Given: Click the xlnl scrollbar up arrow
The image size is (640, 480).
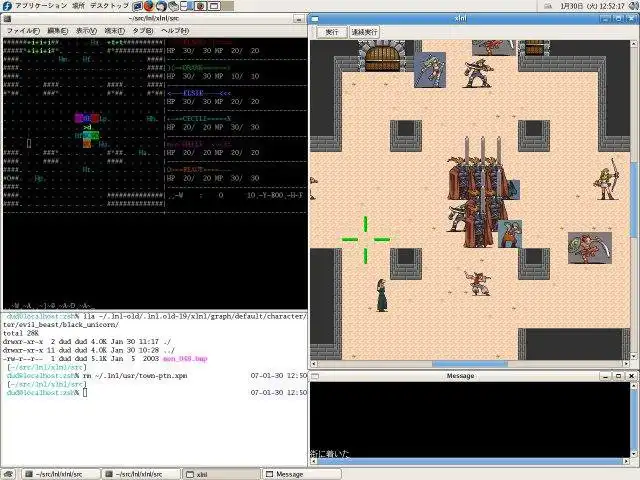Looking at the screenshot, I should click(x=633, y=43).
